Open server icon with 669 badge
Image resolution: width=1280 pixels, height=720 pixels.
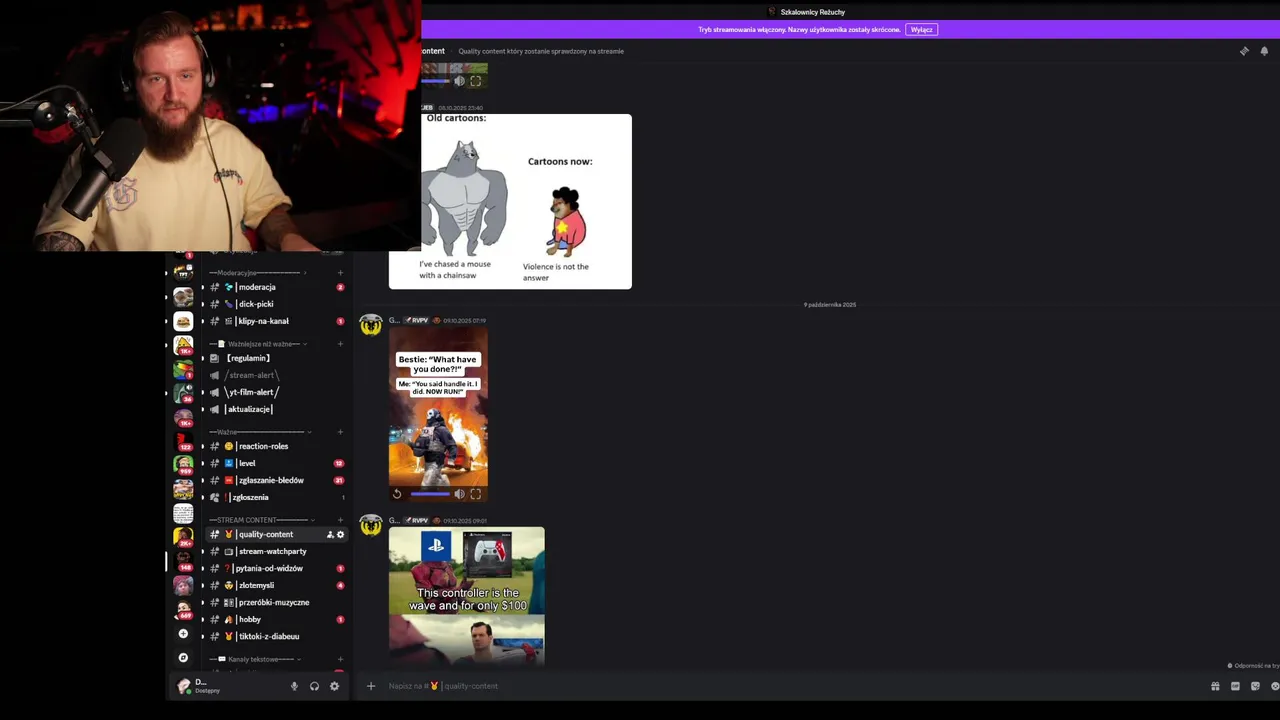(183, 610)
